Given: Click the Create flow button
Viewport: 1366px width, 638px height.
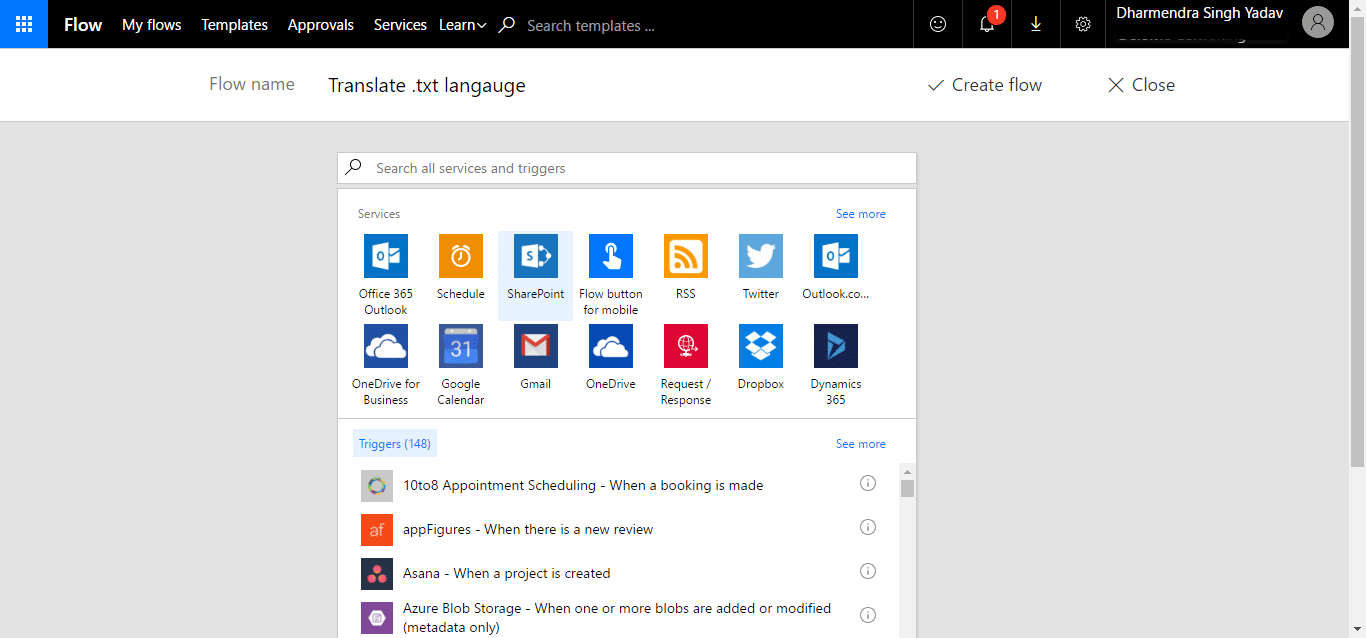Looking at the screenshot, I should pyautogui.click(x=985, y=85).
